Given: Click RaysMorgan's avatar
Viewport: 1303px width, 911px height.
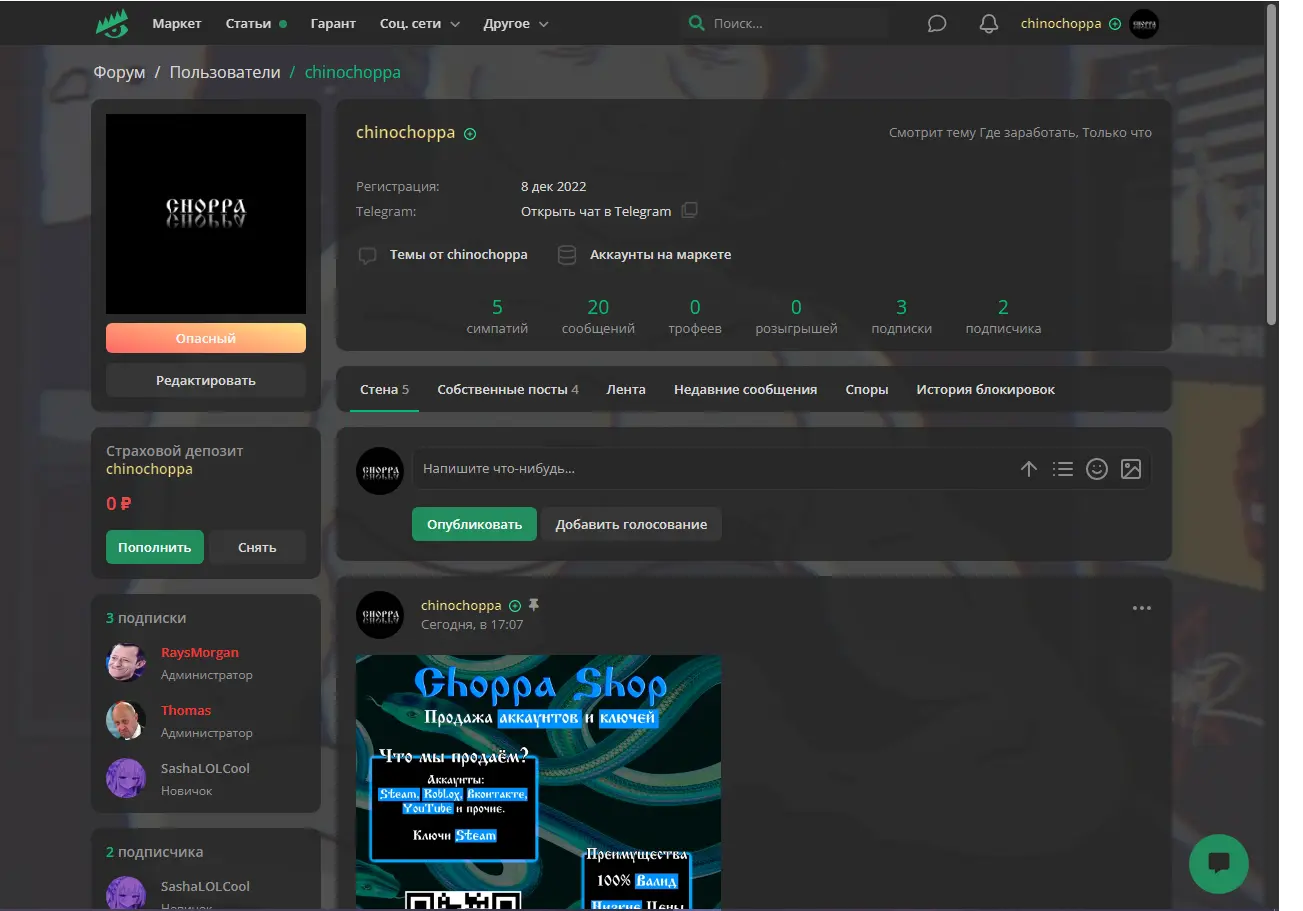Looking at the screenshot, I should 126,662.
